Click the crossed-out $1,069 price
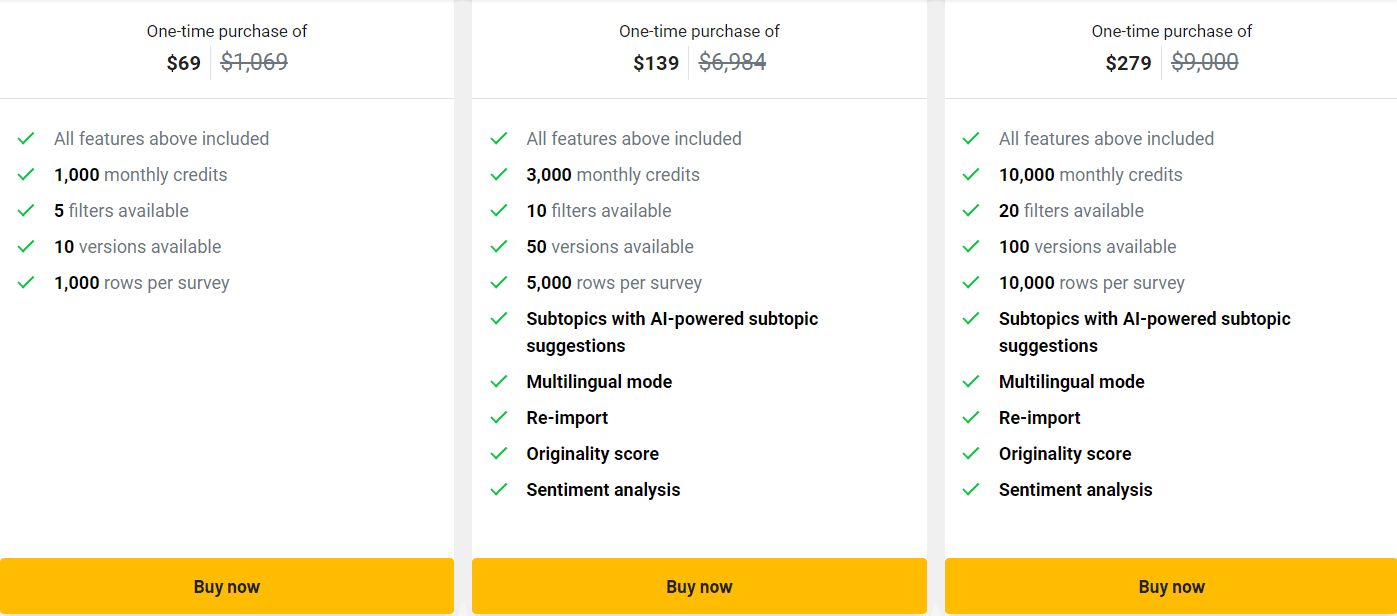 pyautogui.click(x=253, y=62)
